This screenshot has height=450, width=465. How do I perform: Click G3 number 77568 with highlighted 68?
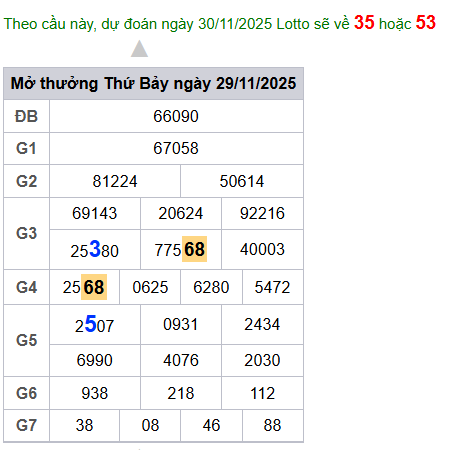point(181,249)
